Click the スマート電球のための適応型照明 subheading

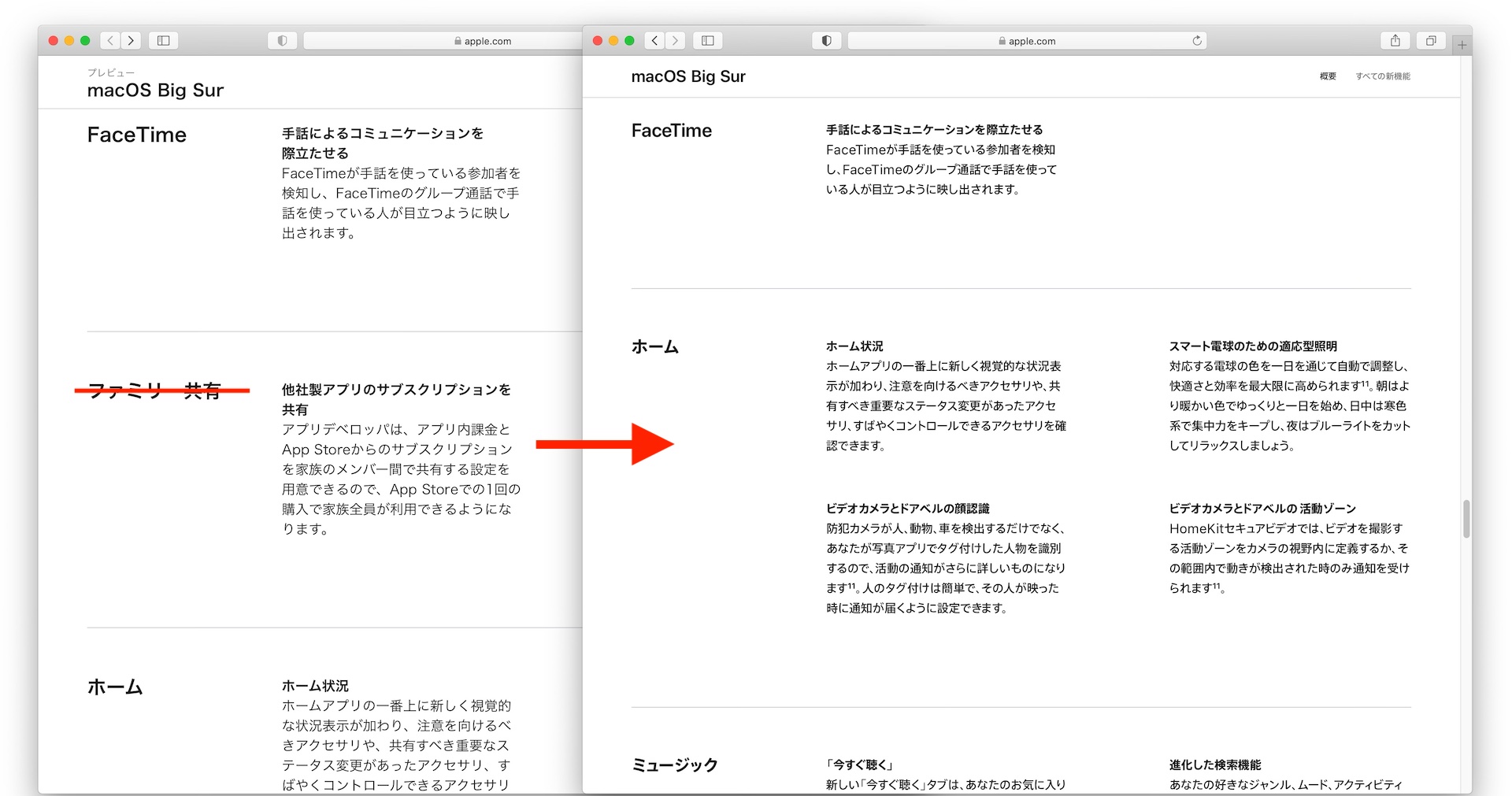tap(1253, 346)
